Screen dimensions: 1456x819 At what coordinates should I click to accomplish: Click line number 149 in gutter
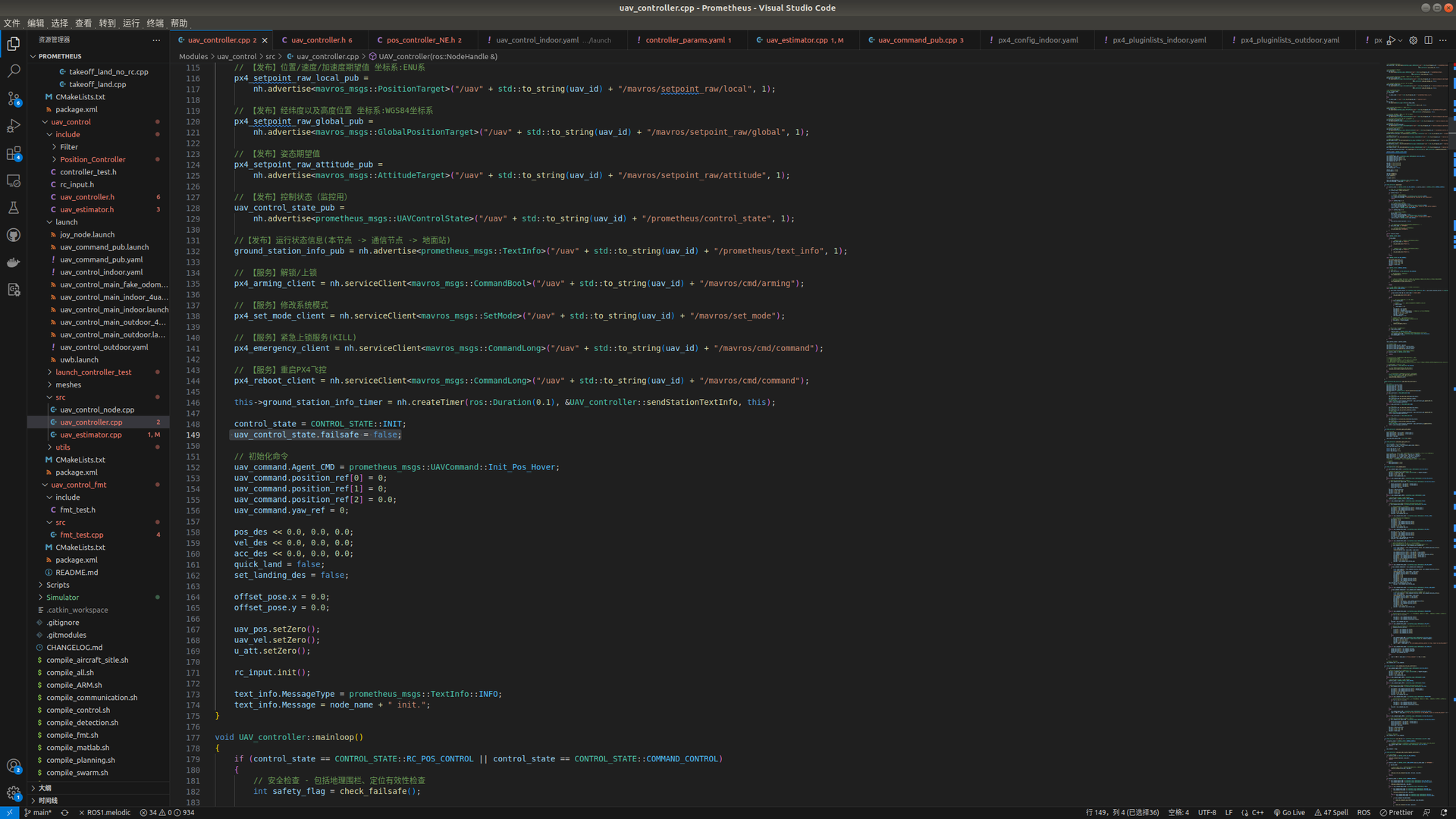[193, 435]
